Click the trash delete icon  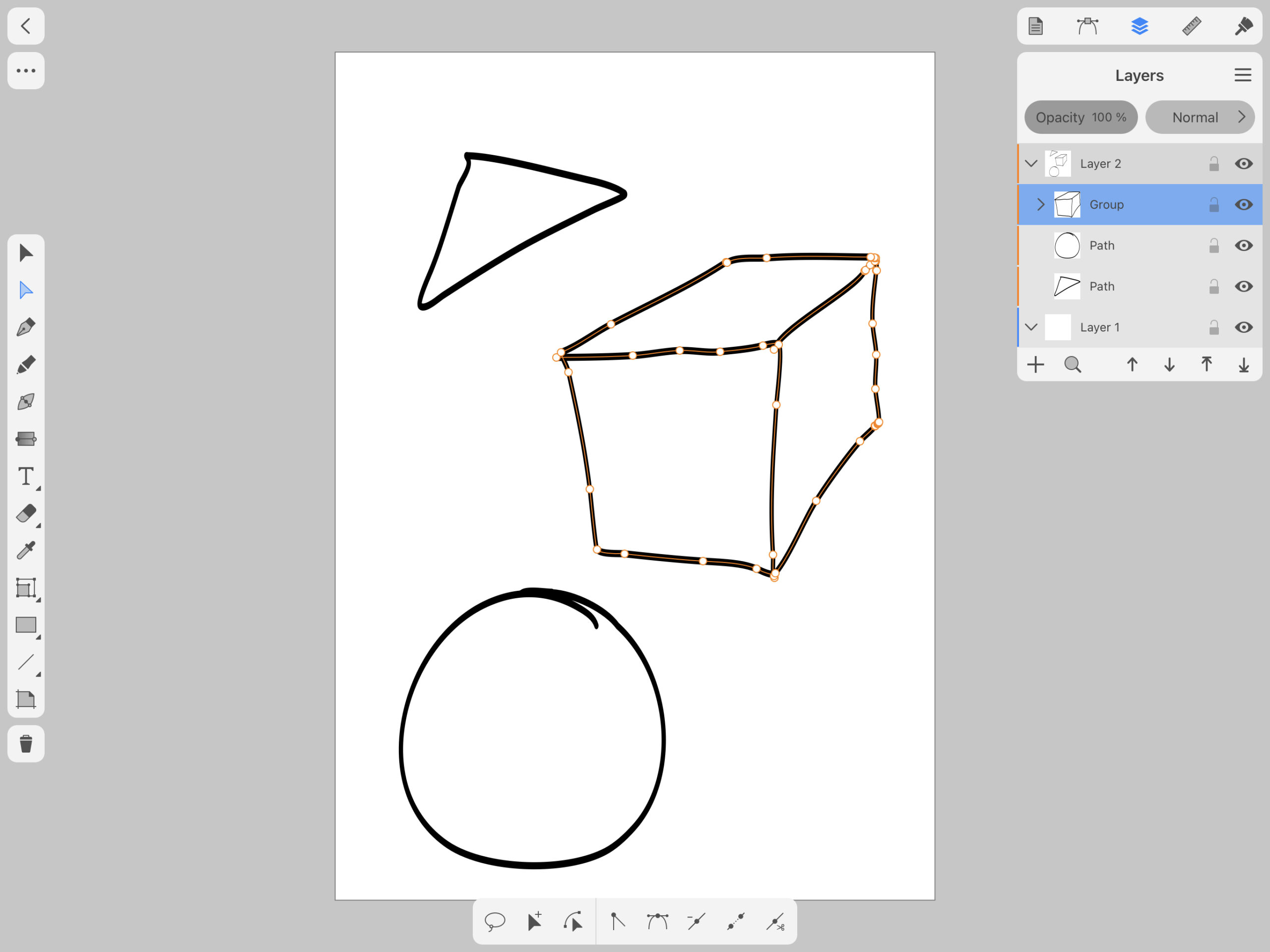pos(26,744)
